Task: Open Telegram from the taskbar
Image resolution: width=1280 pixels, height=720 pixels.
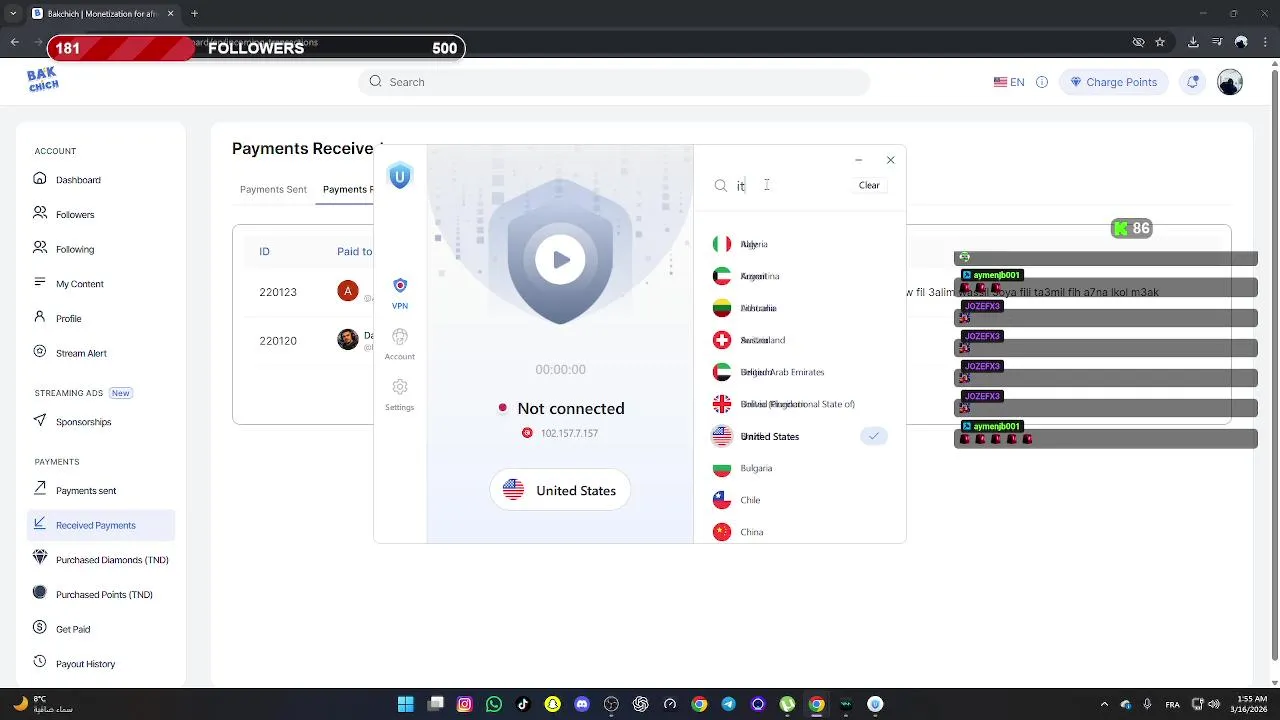Action: 728,704
